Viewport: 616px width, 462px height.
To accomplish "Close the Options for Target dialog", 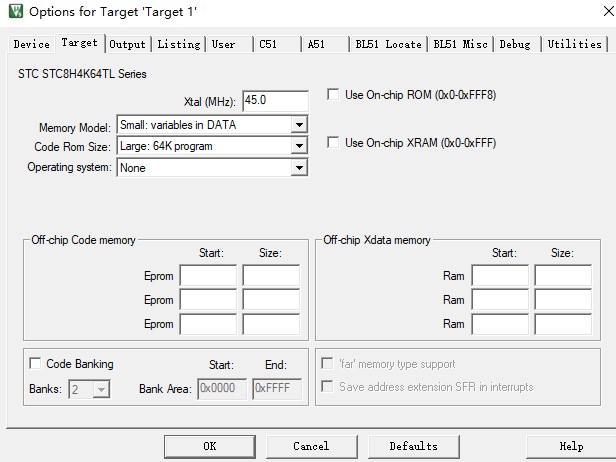I will pyautogui.click(x=609, y=11).
